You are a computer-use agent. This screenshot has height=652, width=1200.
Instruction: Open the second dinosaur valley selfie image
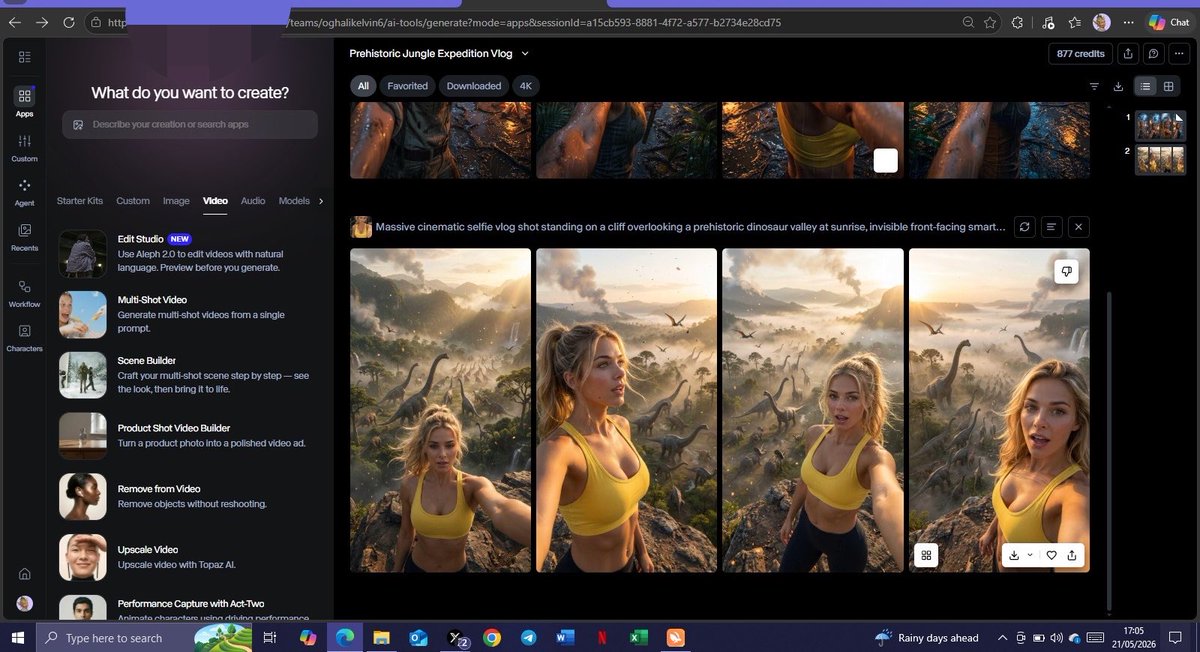[626, 410]
